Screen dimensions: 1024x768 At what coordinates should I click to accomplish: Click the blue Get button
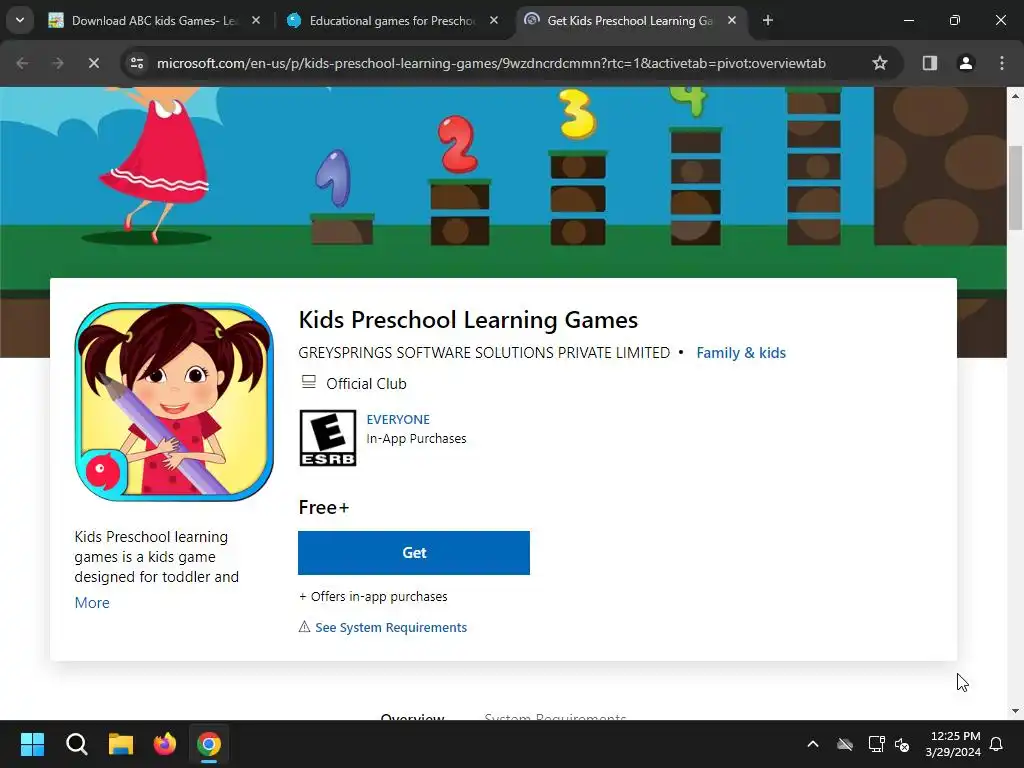(x=414, y=553)
